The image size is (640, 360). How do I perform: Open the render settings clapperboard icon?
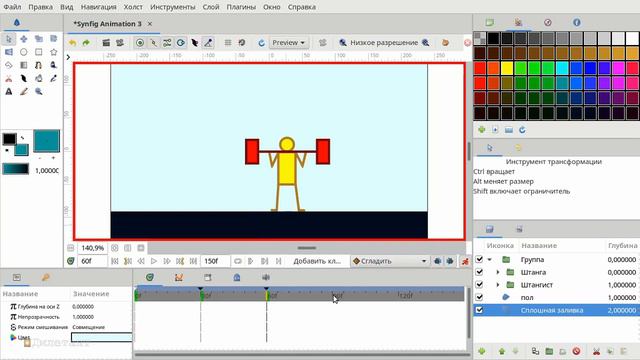pos(106,42)
